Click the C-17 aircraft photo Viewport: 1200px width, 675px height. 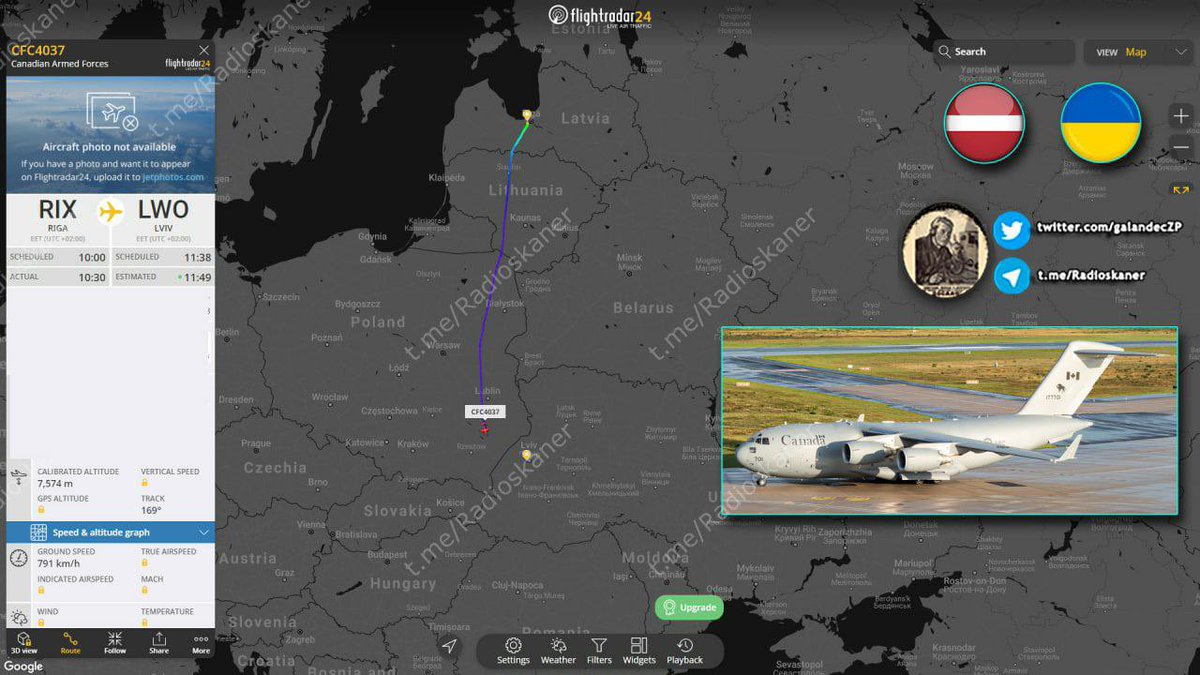(949, 421)
